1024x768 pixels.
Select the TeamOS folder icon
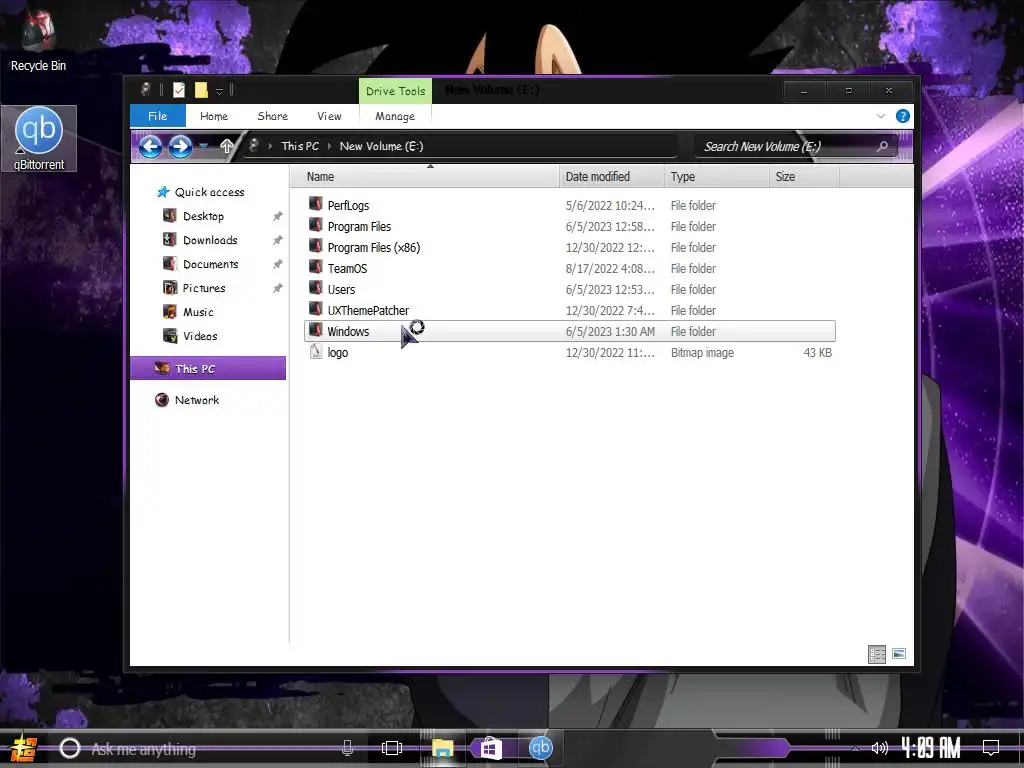pyautogui.click(x=316, y=268)
